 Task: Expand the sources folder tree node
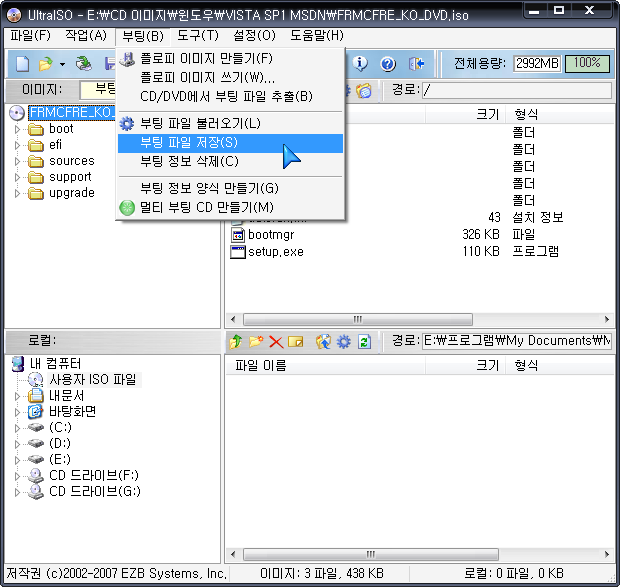(17, 161)
